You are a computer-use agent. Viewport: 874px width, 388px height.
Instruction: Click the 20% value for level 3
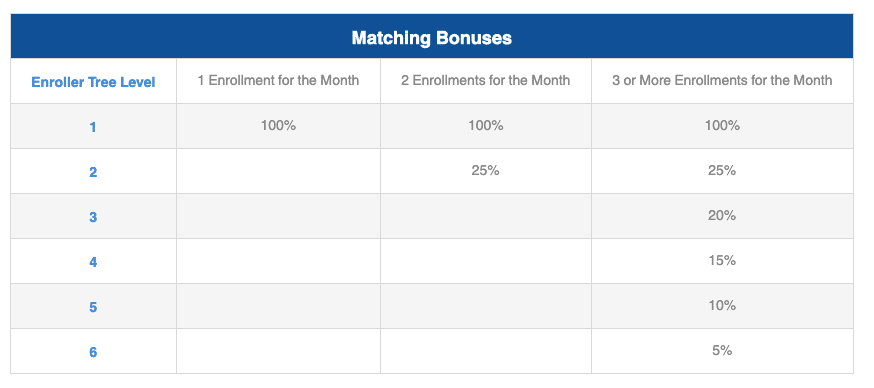pos(722,215)
